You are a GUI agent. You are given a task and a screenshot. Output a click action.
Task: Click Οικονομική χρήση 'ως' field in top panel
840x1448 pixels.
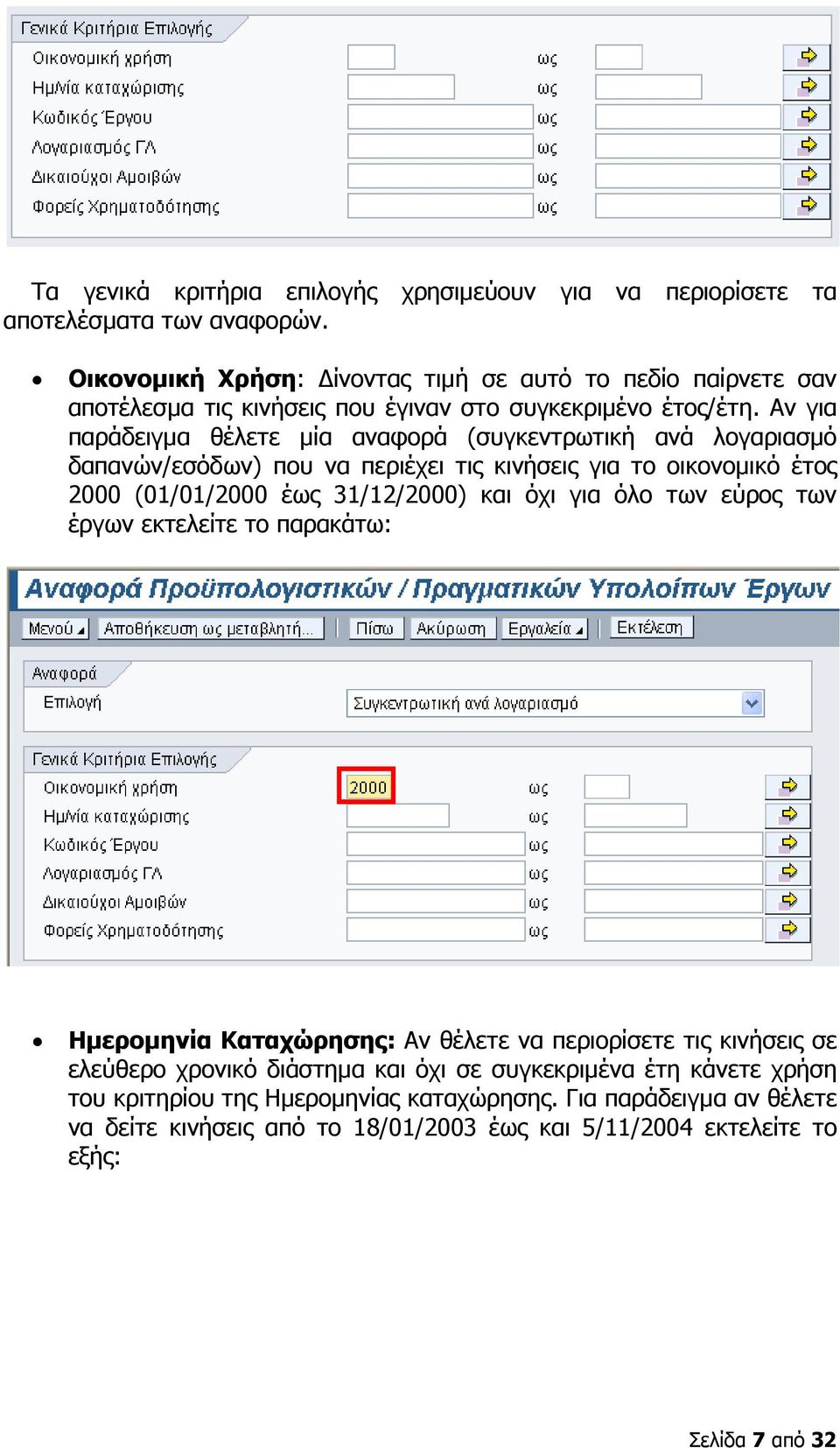(x=619, y=57)
